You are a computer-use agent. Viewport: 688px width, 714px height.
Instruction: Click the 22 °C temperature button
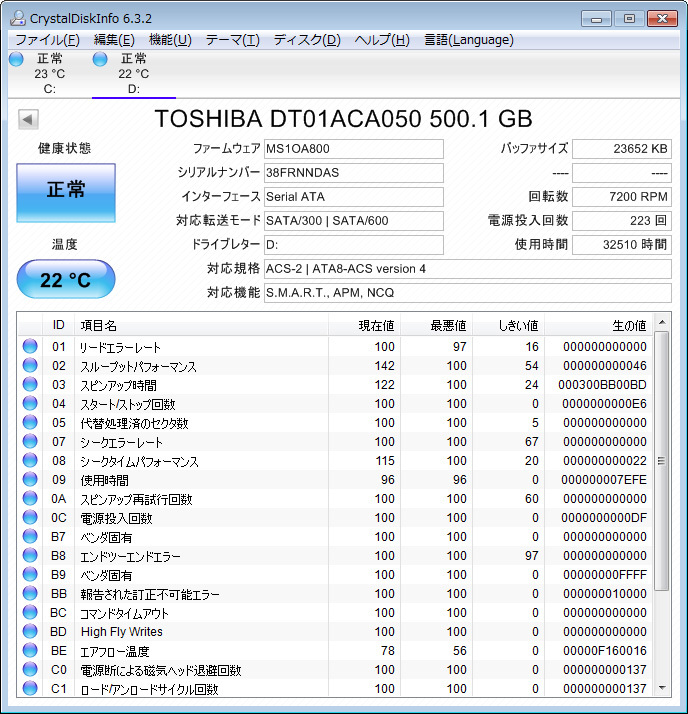coord(66,280)
